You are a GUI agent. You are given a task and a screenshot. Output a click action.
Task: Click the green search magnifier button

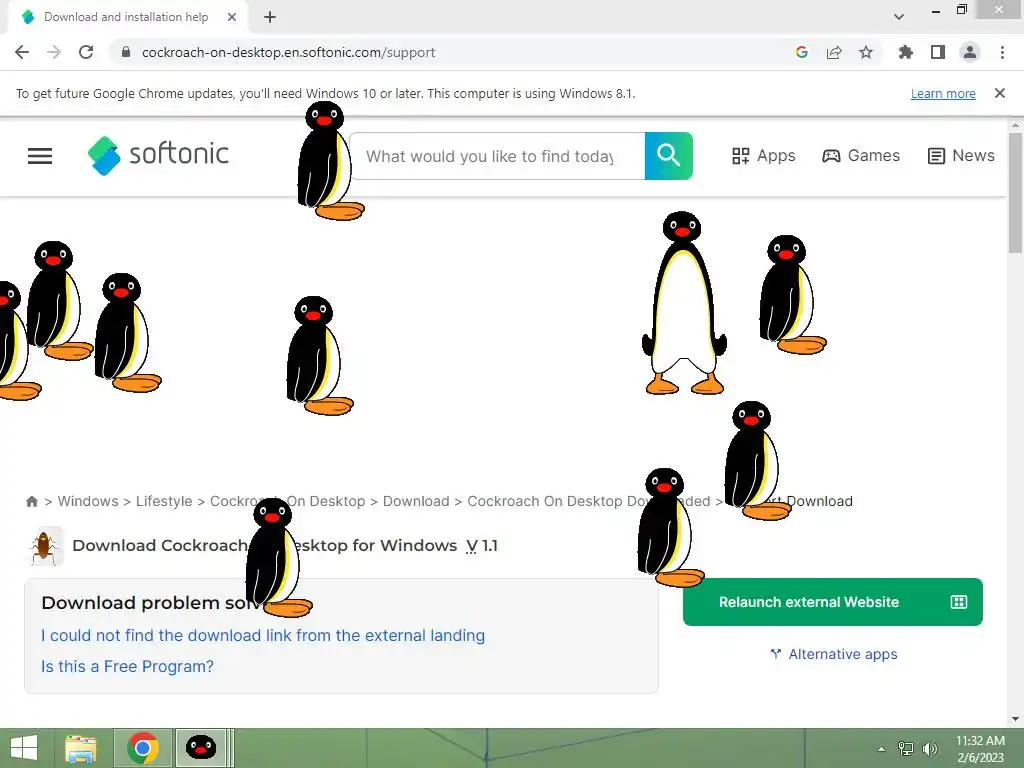click(x=669, y=156)
